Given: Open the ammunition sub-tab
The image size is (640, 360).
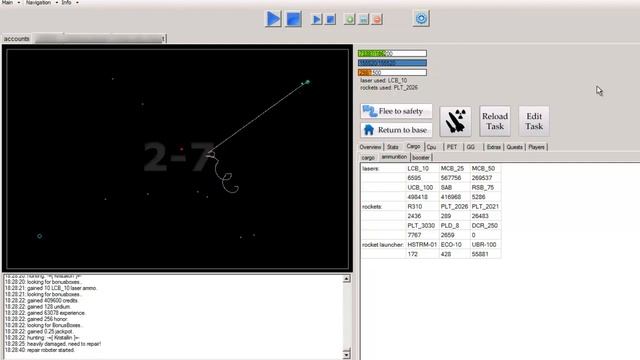Looking at the screenshot, I should (394, 157).
